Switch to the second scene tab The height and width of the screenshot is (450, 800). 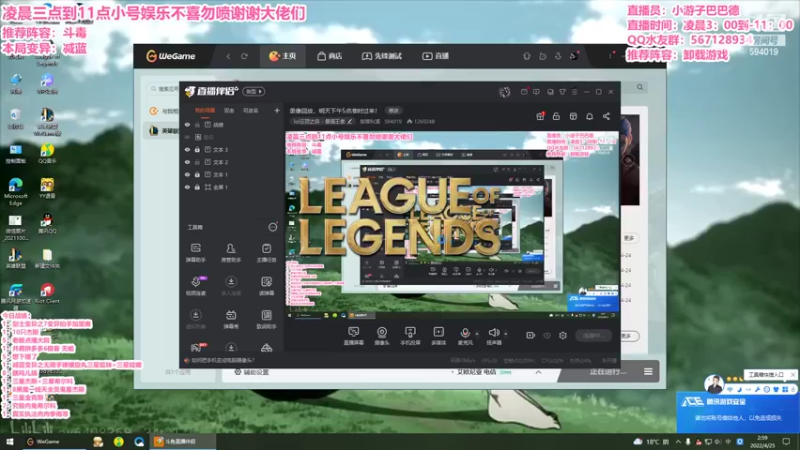point(229,110)
